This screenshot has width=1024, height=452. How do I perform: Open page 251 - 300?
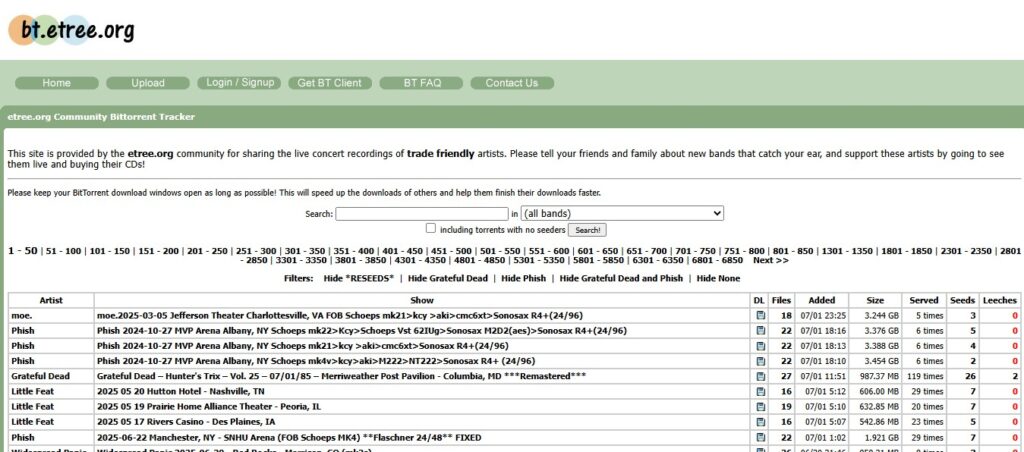click(x=256, y=251)
